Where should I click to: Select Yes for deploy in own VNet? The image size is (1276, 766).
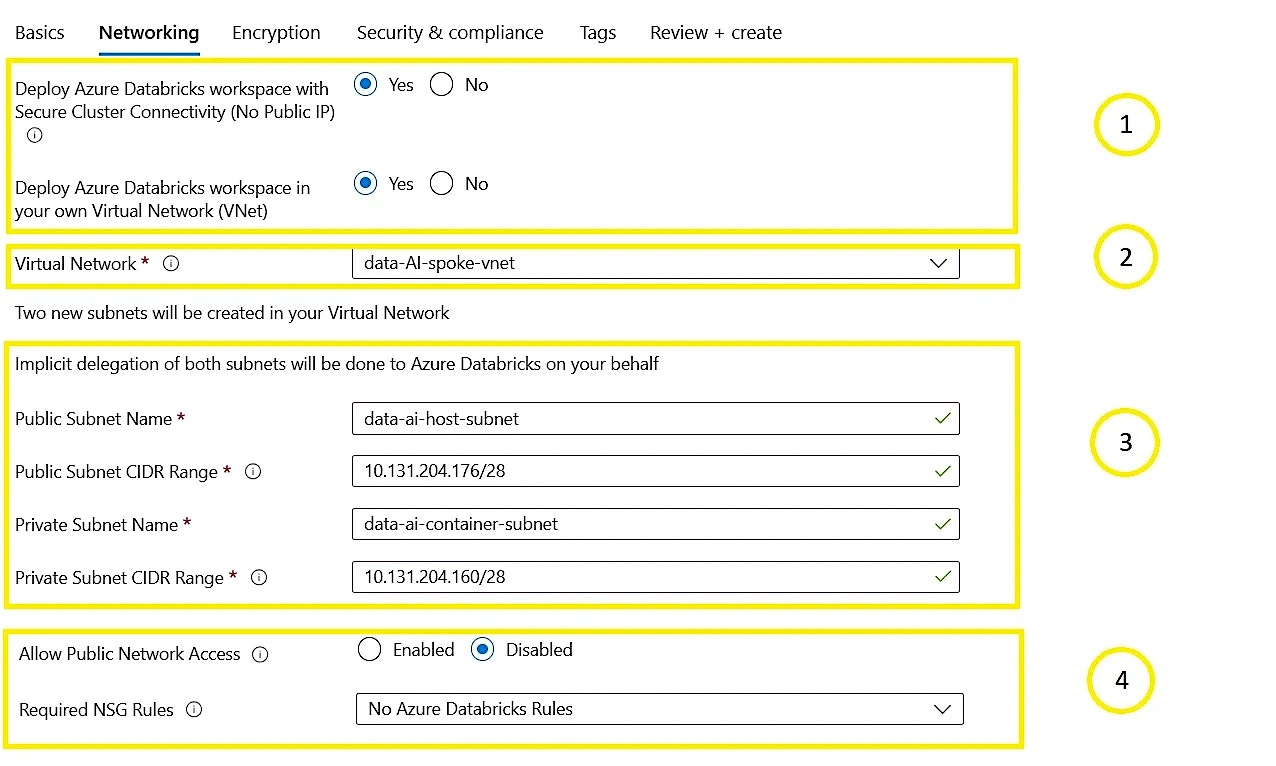pos(366,184)
